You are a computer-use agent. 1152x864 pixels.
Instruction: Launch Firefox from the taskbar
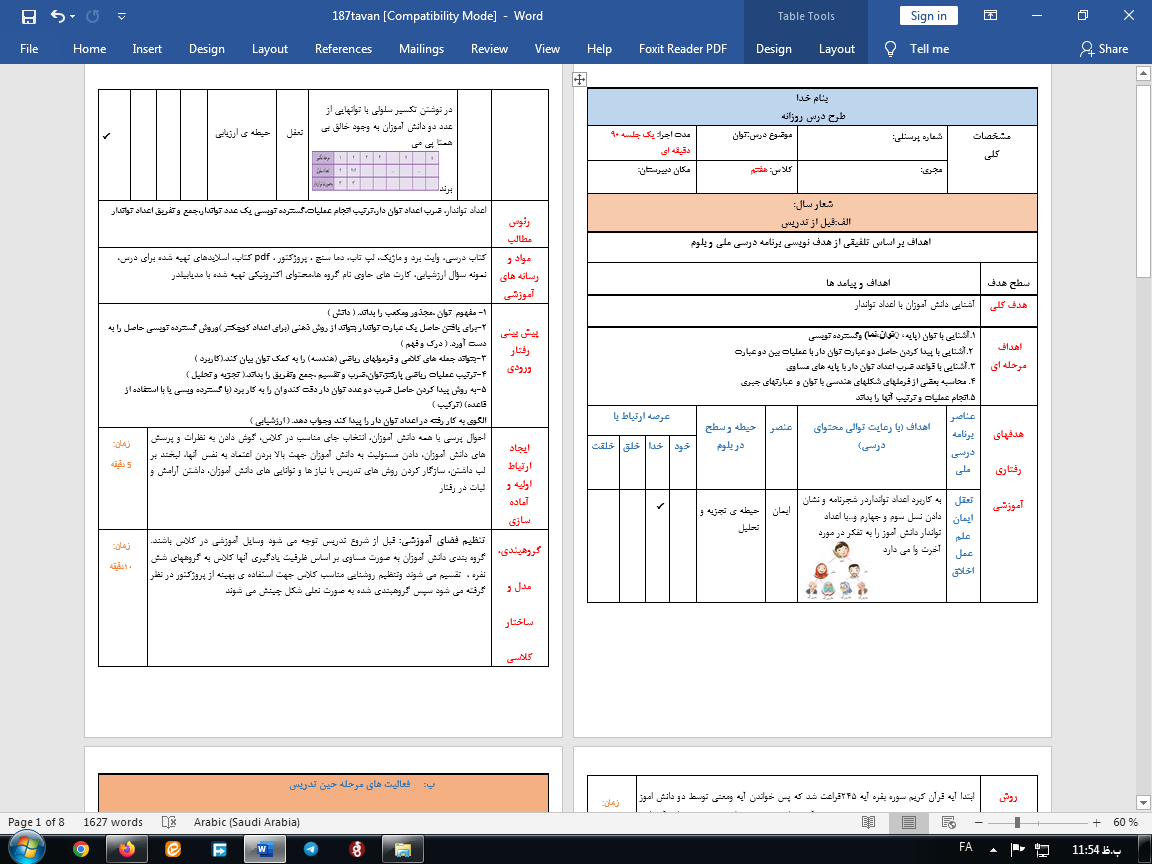(127, 849)
